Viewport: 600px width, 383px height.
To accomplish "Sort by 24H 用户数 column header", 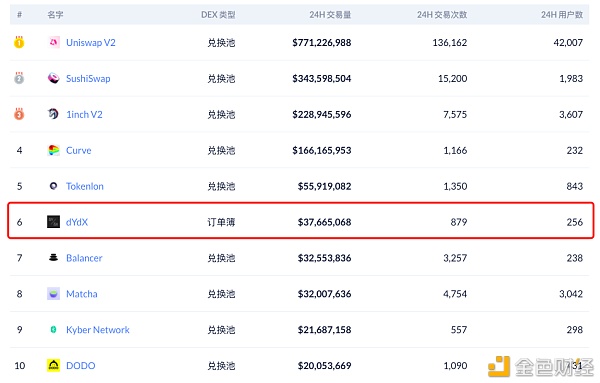I will 562,15.
